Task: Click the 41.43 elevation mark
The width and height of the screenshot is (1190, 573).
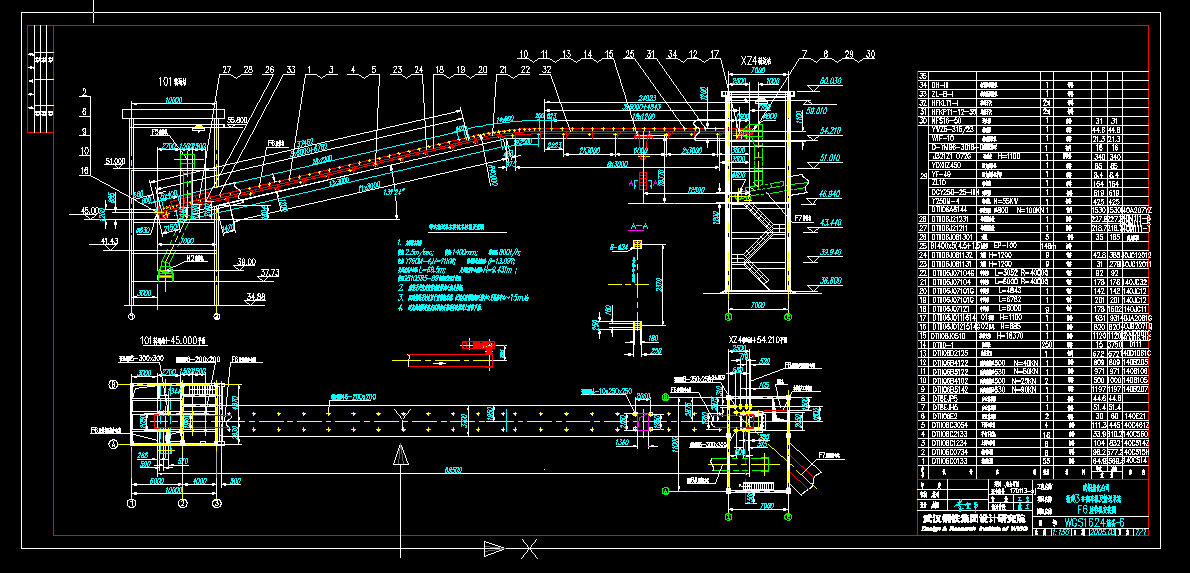Action: point(109,241)
